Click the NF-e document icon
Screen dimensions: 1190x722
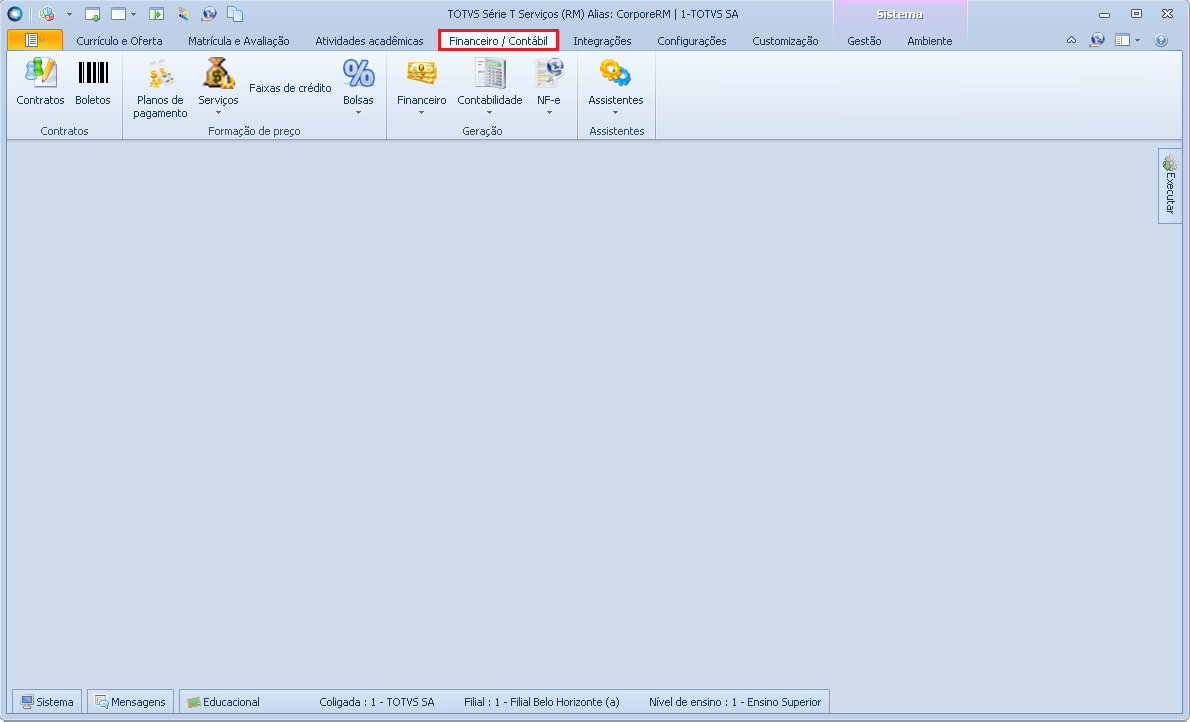pyautogui.click(x=549, y=74)
